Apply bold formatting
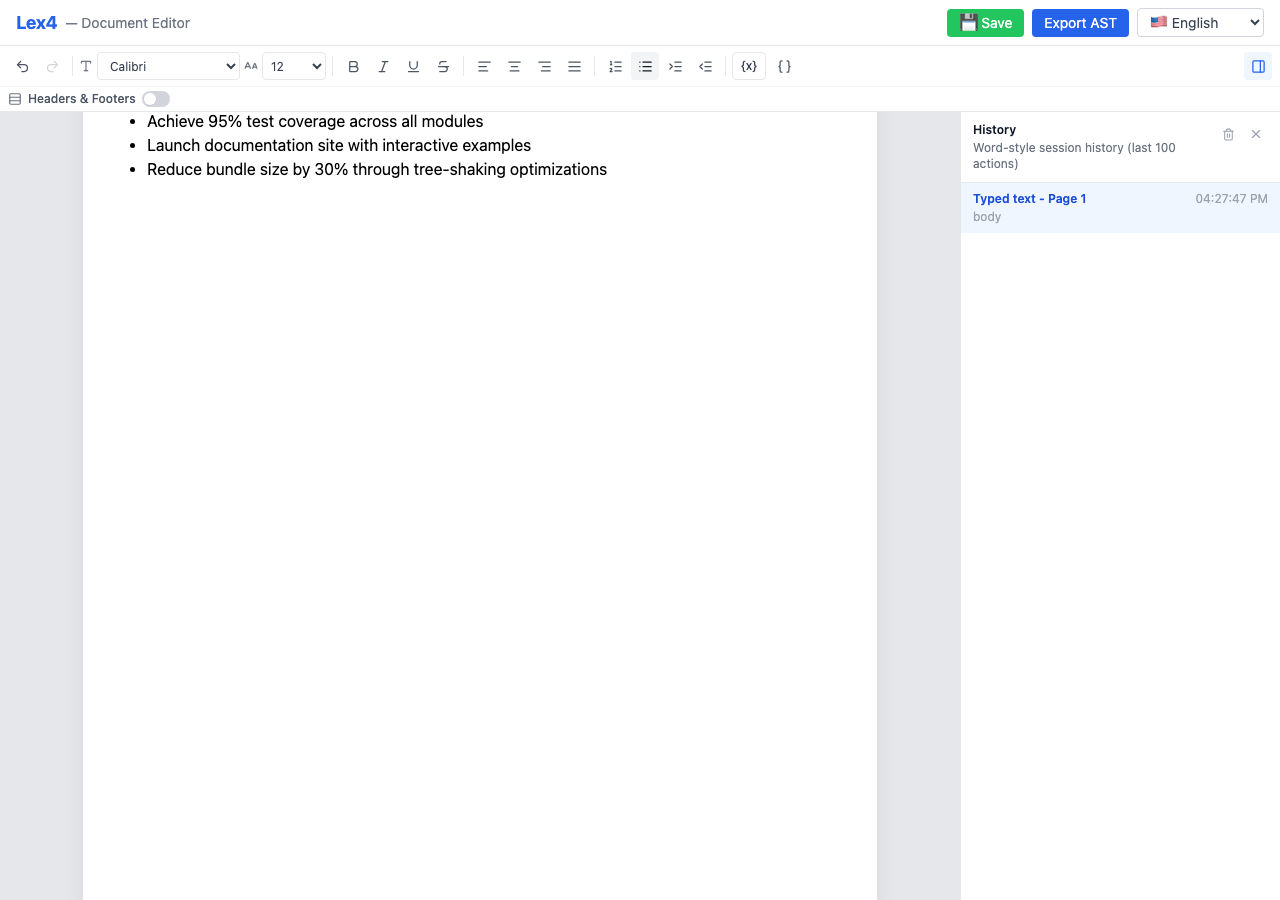 [353, 66]
